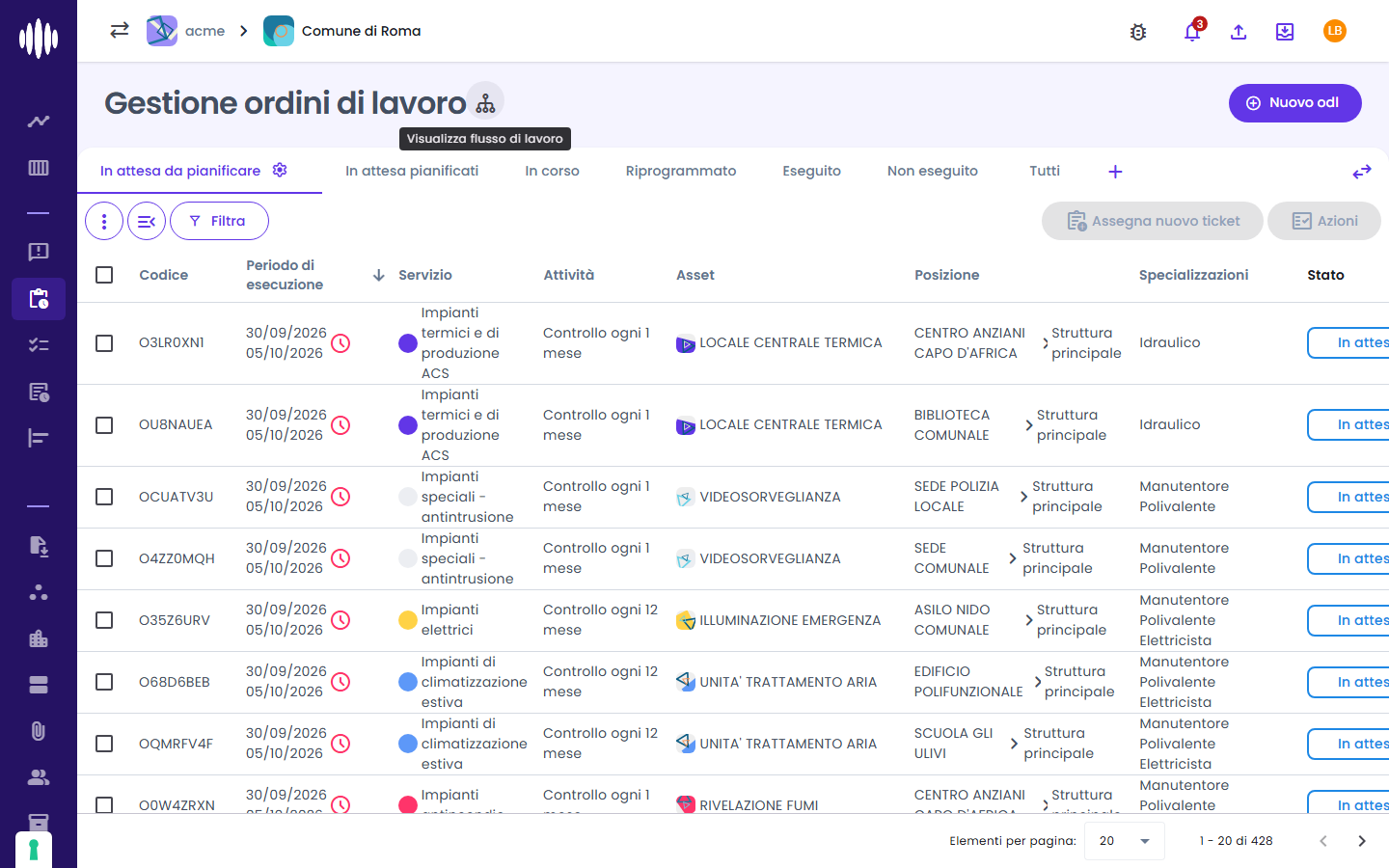Click the swap arrows icon near acme
1389x868 pixels.
pyautogui.click(x=120, y=31)
